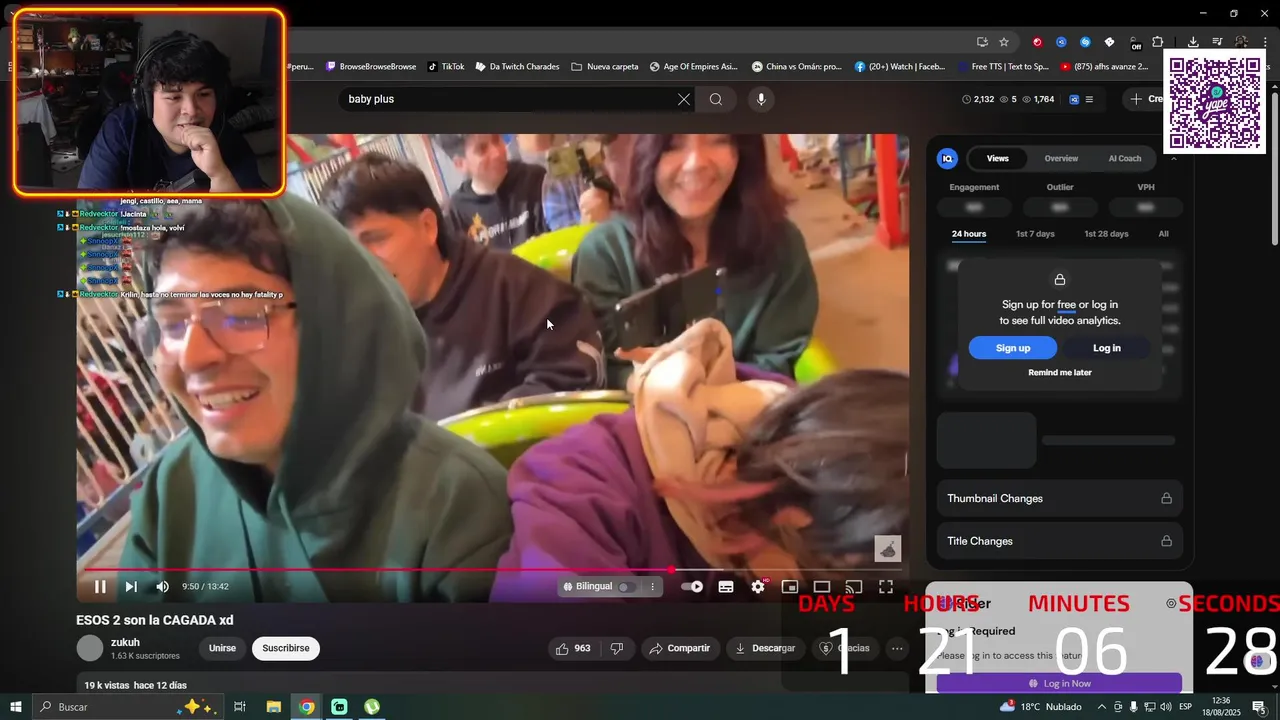Viewport: 1280px width, 720px height.
Task: Click the Log in button in the vidIQ panel
Action: click(1107, 348)
